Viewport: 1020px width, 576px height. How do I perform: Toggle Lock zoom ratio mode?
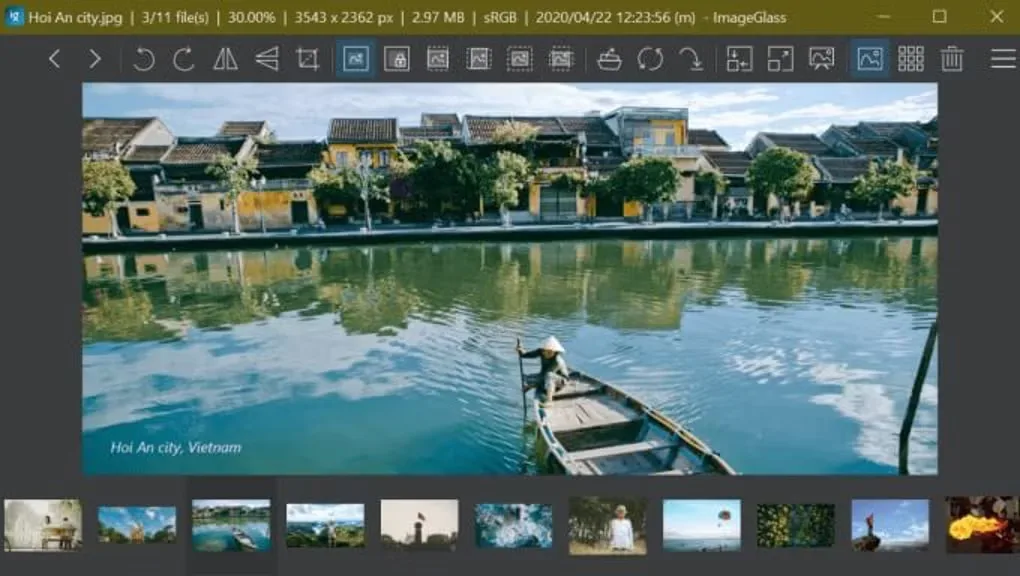click(397, 59)
